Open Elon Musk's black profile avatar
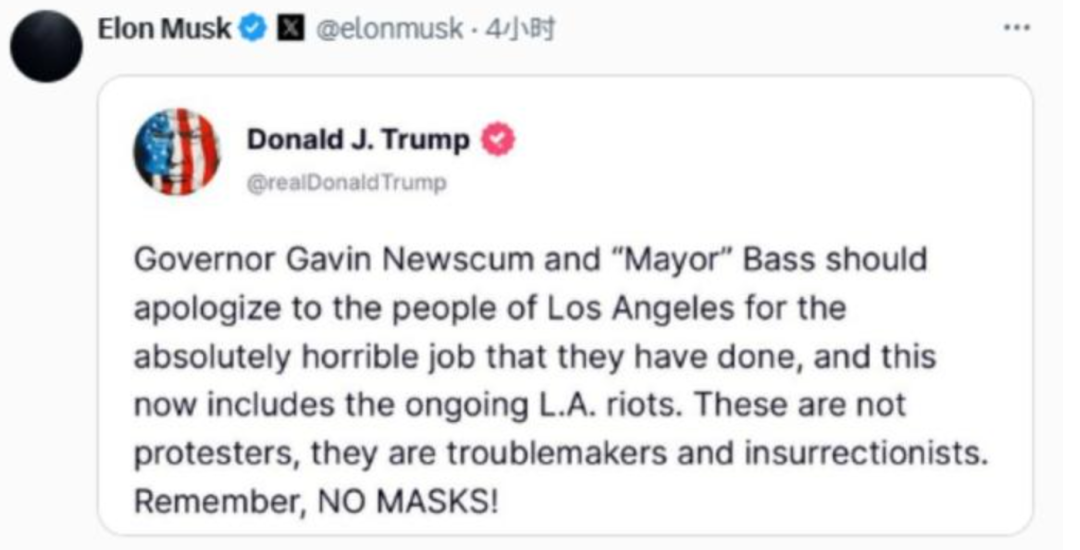1080x550 pixels. tap(46, 47)
